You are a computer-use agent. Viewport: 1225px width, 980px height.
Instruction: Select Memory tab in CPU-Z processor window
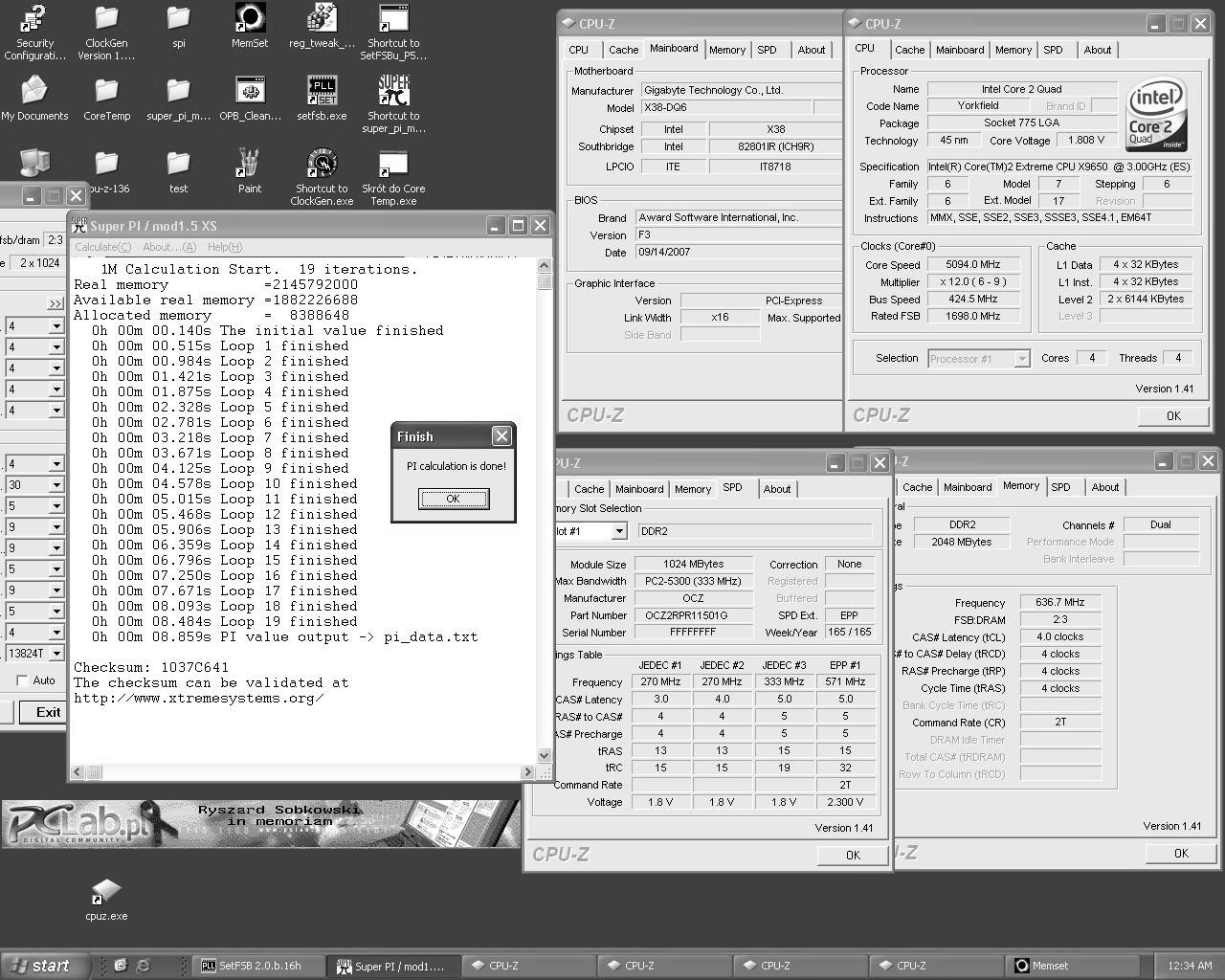click(1013, 50)
